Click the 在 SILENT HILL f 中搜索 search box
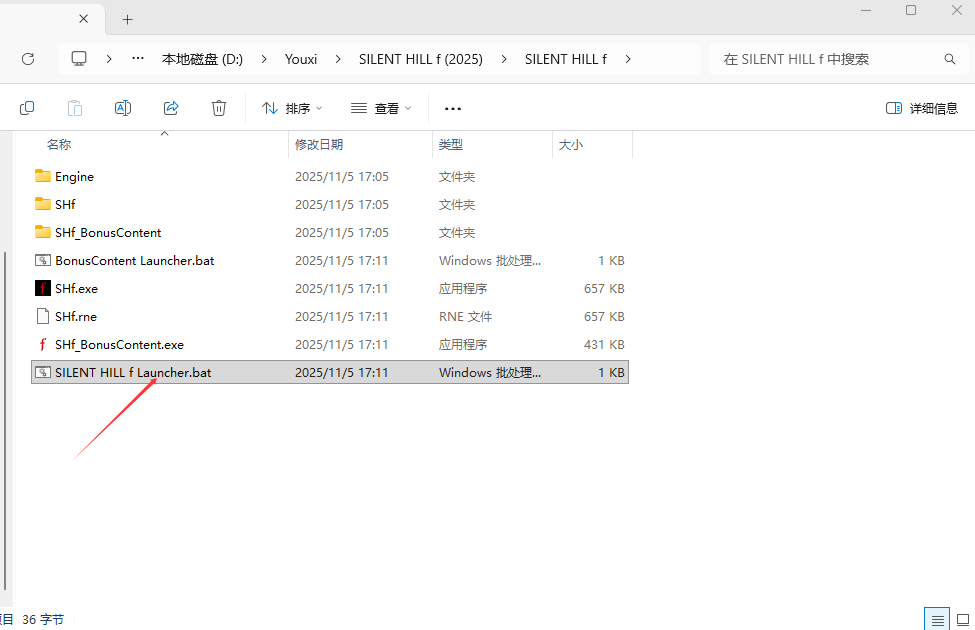Screen dimensions: 975x630 (x=835, y=59)
